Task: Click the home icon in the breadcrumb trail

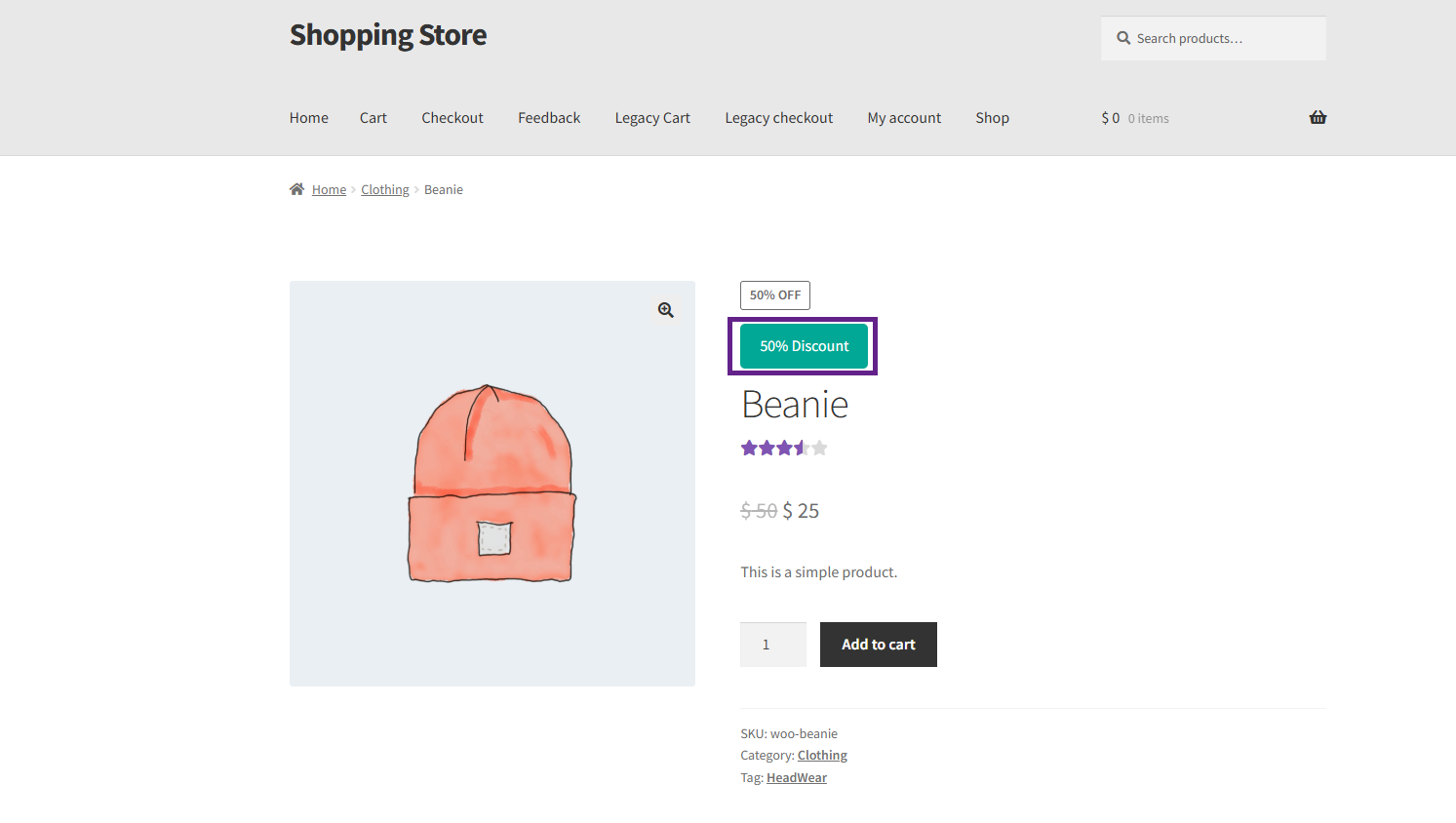Action: pos(297,188)
